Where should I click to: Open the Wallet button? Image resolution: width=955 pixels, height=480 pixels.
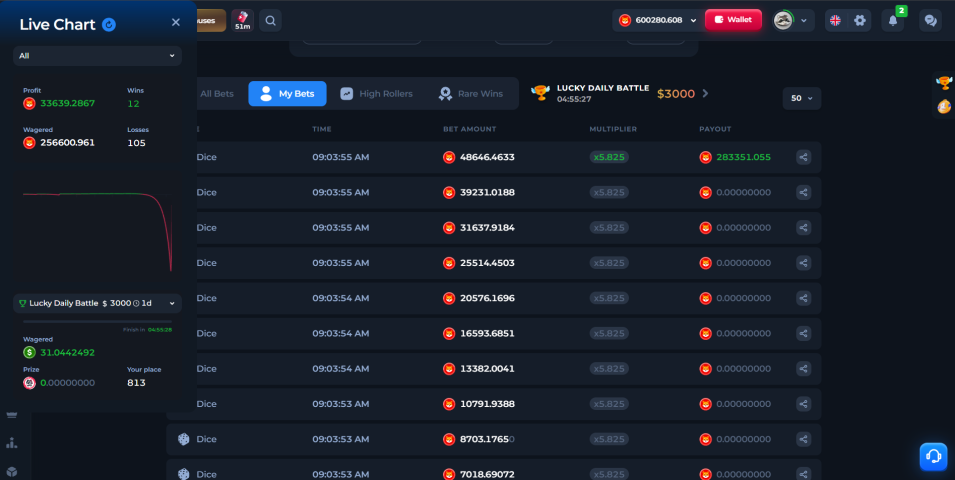coord(733,19)
